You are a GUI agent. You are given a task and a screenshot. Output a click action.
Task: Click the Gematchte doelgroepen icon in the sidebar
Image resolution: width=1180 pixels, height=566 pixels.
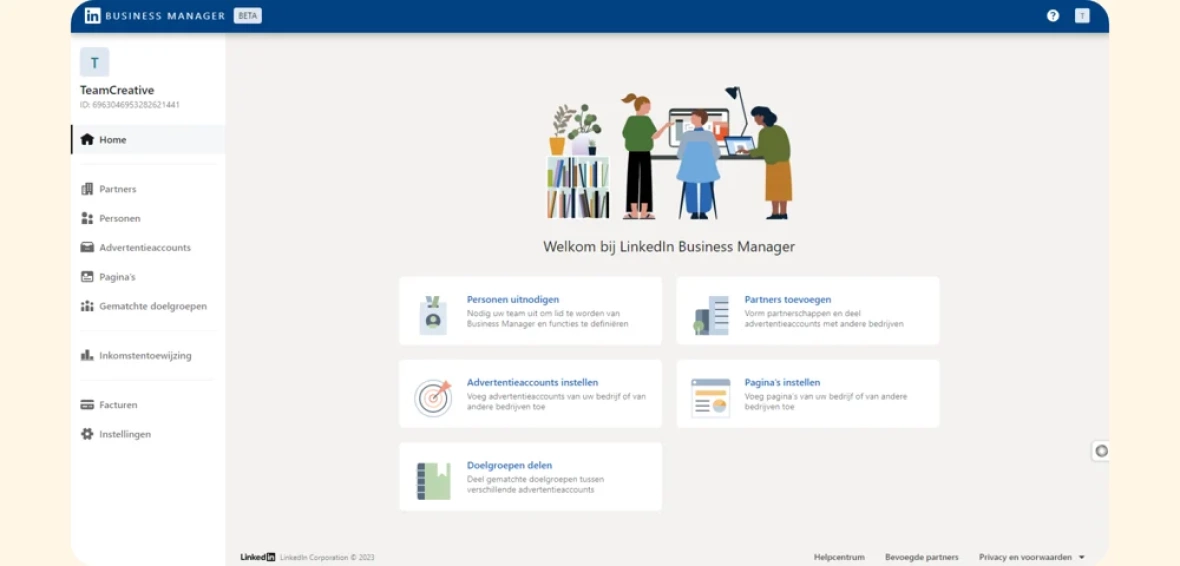coord(87,306)
